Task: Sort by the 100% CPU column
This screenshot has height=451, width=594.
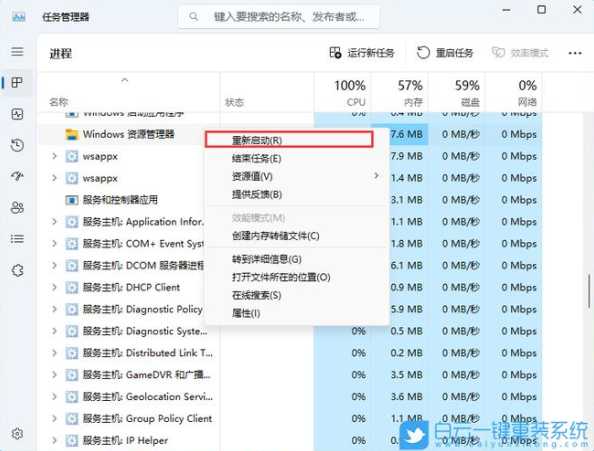Action: (x=343, y=93)
